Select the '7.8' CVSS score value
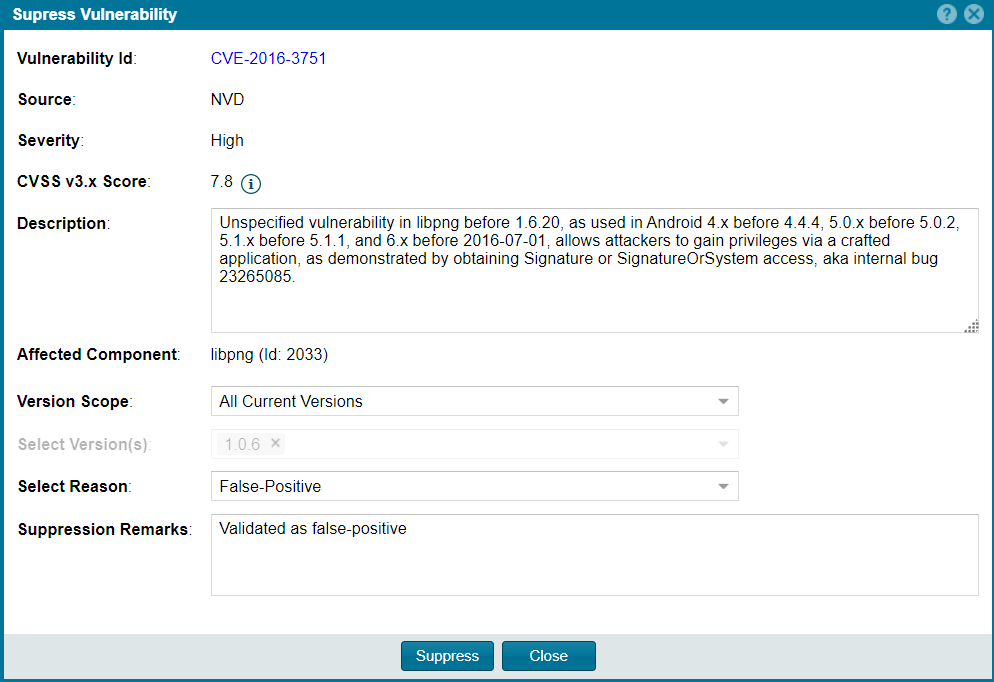The height and width of the screenshot is (682, 994). [x=222, y=181]
